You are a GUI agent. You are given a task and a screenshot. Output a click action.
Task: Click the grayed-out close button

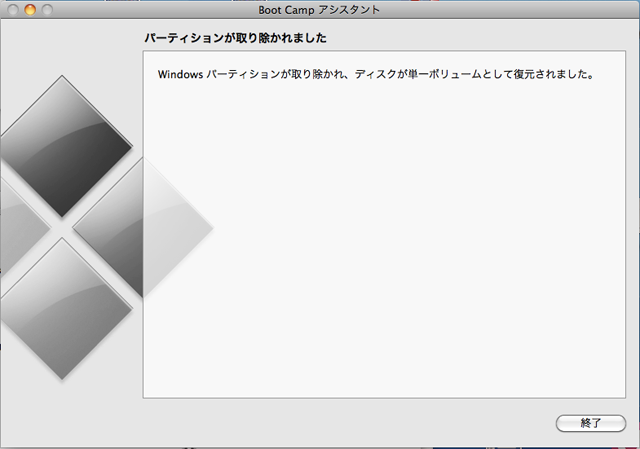tap(12, 10)
